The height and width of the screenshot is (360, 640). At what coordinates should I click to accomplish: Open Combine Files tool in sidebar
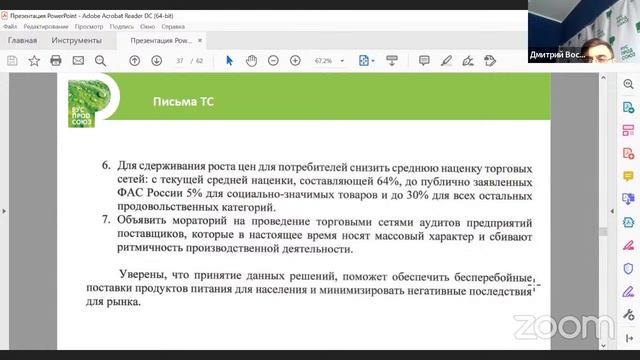point(629,199)
